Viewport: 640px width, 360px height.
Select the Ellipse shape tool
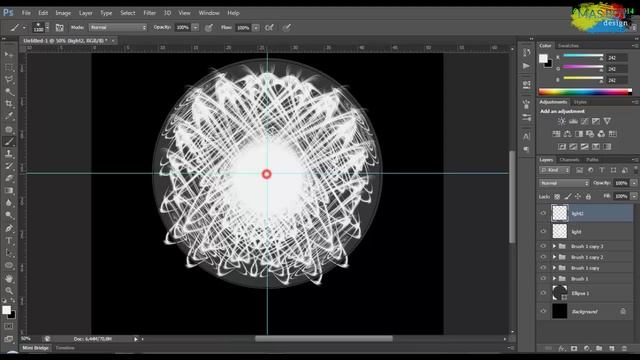click(x=9, y=266)
